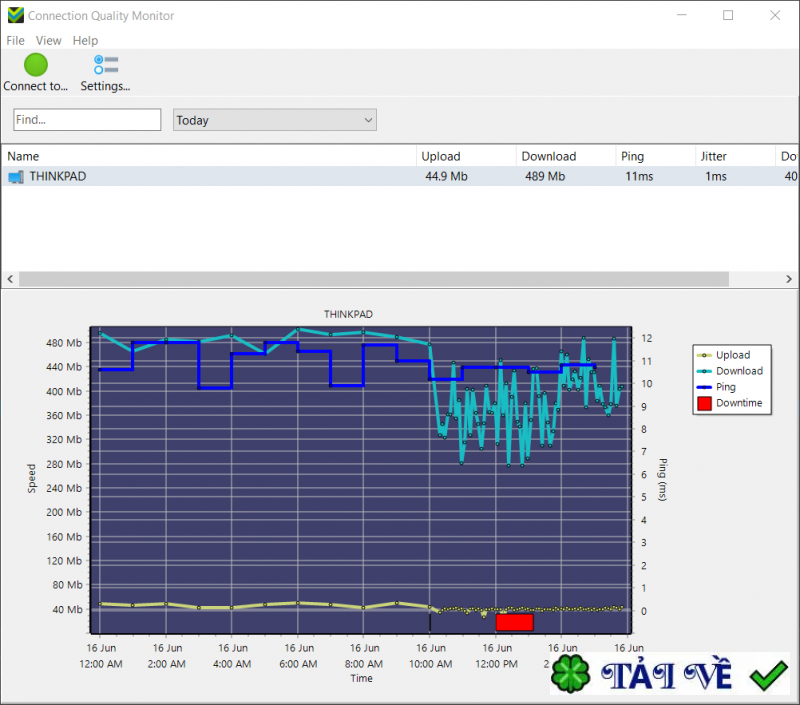This screenshot has width=800, height=705.
Task: Click the red Downtime legend swatch
Action: (704, 403)
